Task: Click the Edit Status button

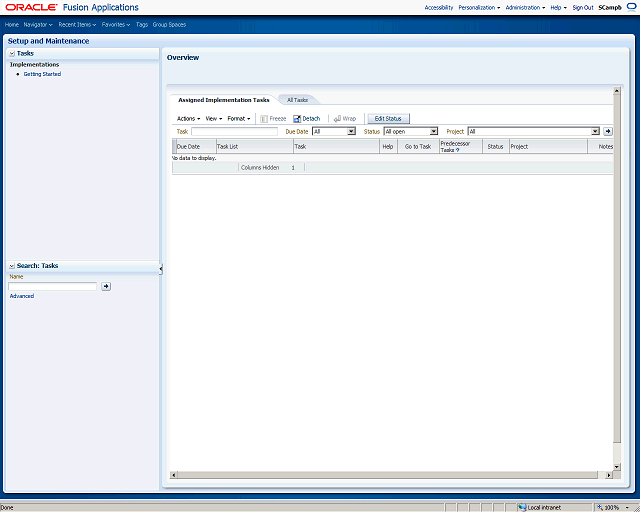Action: pos(388,119)
